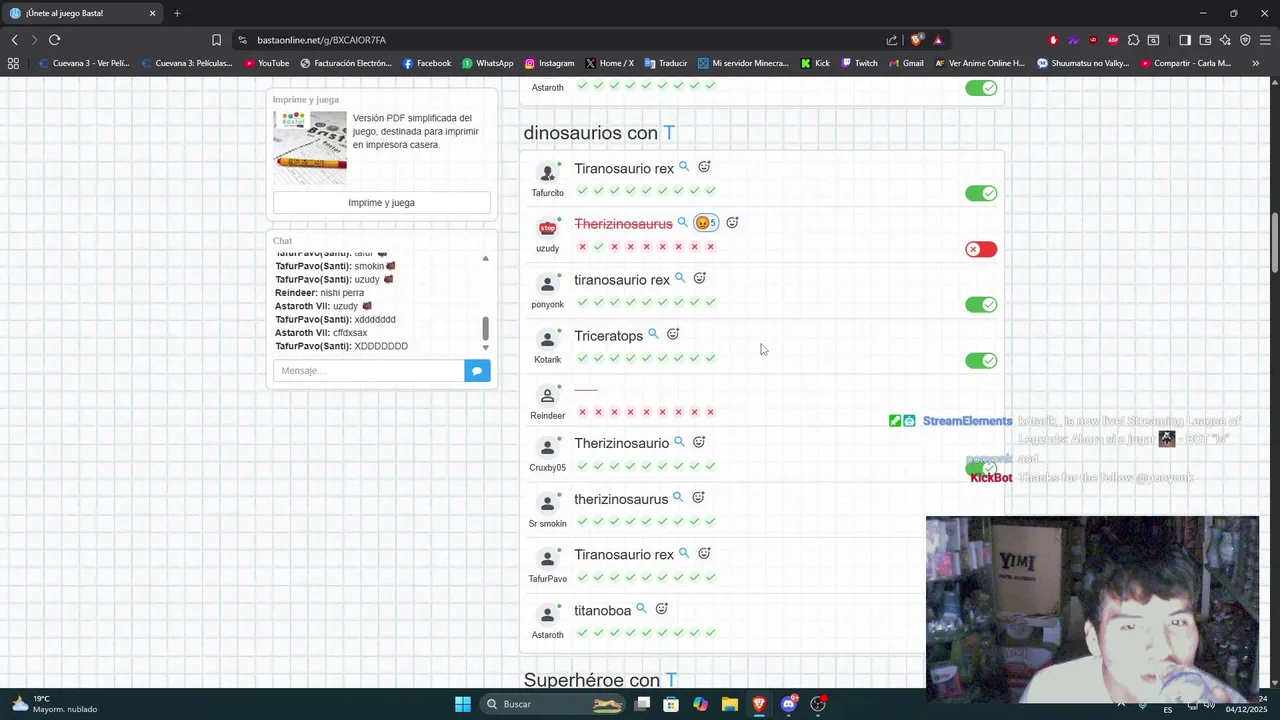Screen dimensions: 1280x720
Task: Send chat message with blue button
Action: (x=477, y=371)
